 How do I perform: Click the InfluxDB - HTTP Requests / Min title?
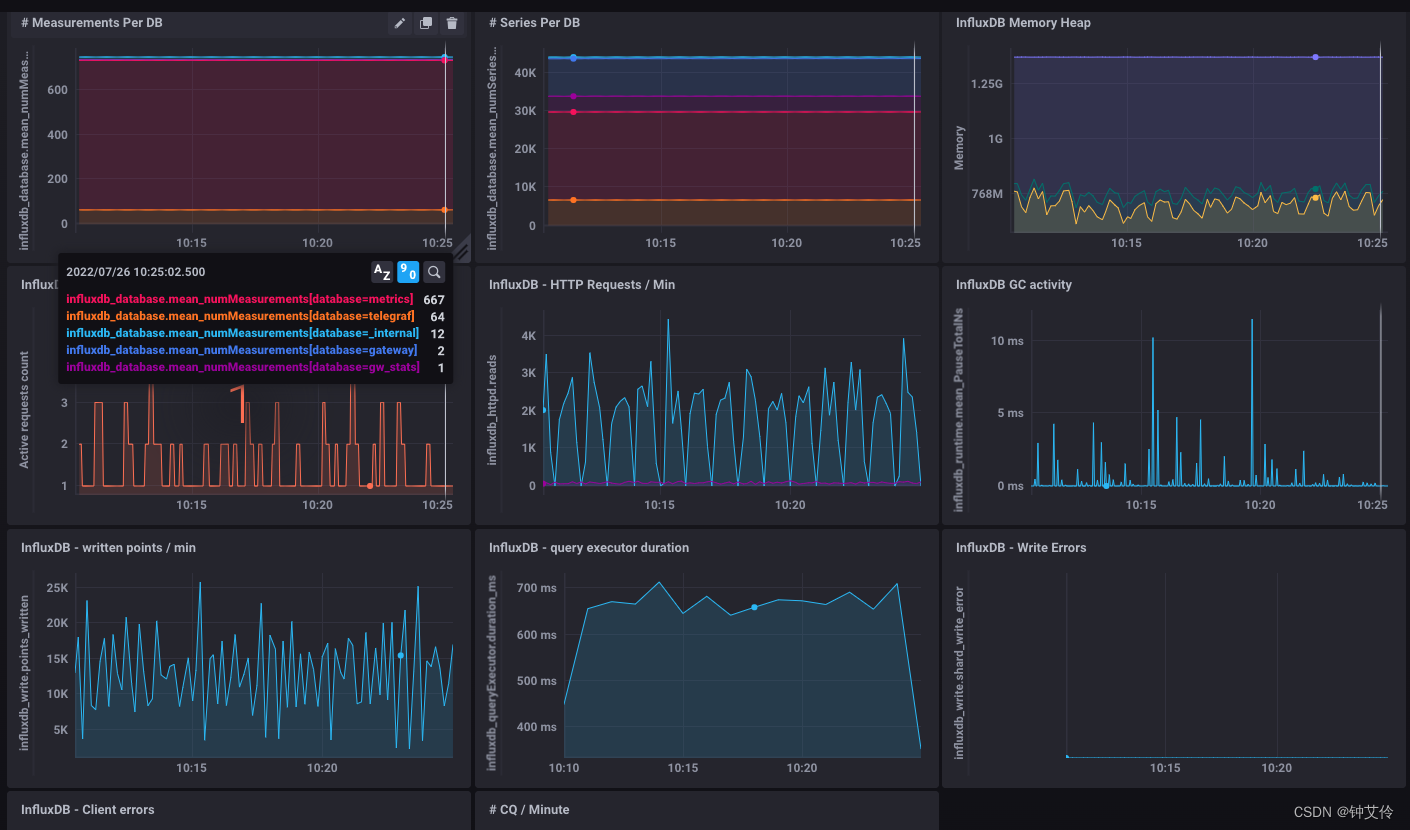tap(582, 285)
